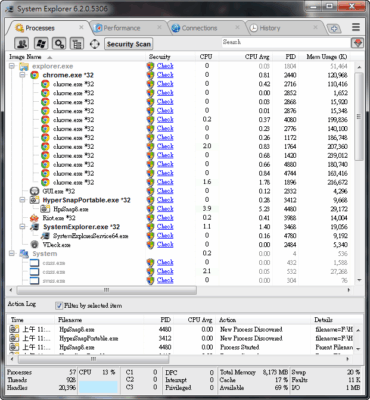The image size is (370, 400).
Task: Click Check link for explorer.exe
Action: click(165, 66)
